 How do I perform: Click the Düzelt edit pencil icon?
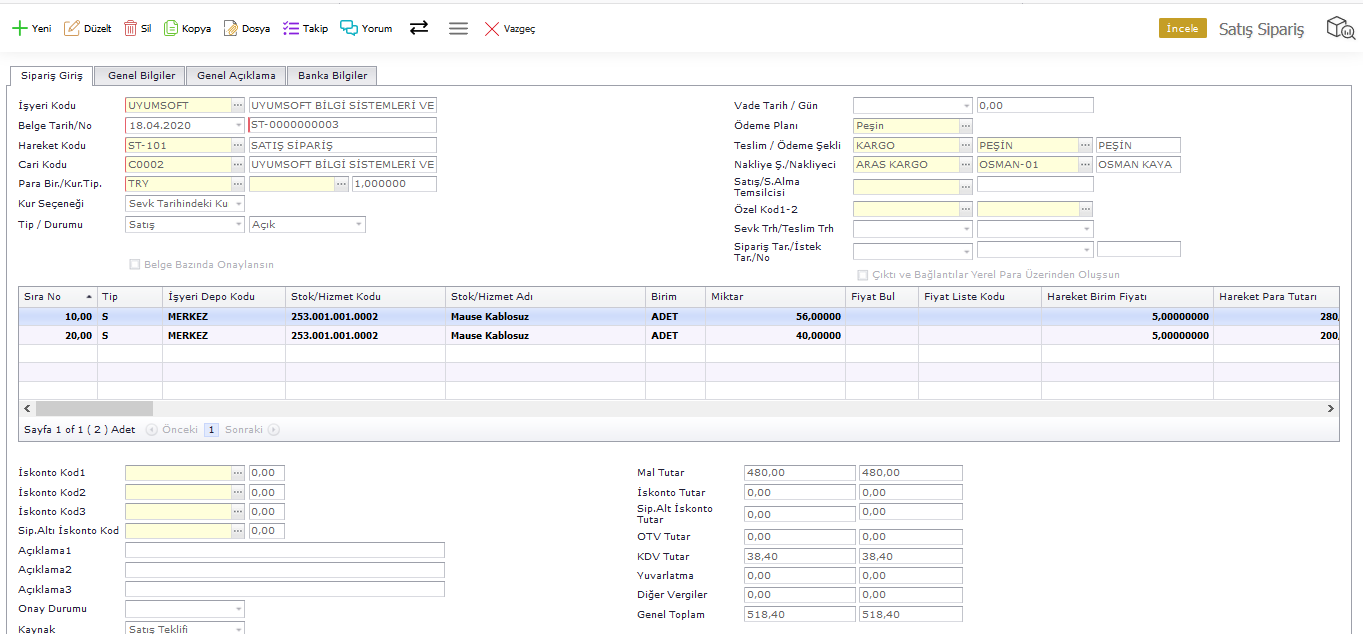(72, 28)
